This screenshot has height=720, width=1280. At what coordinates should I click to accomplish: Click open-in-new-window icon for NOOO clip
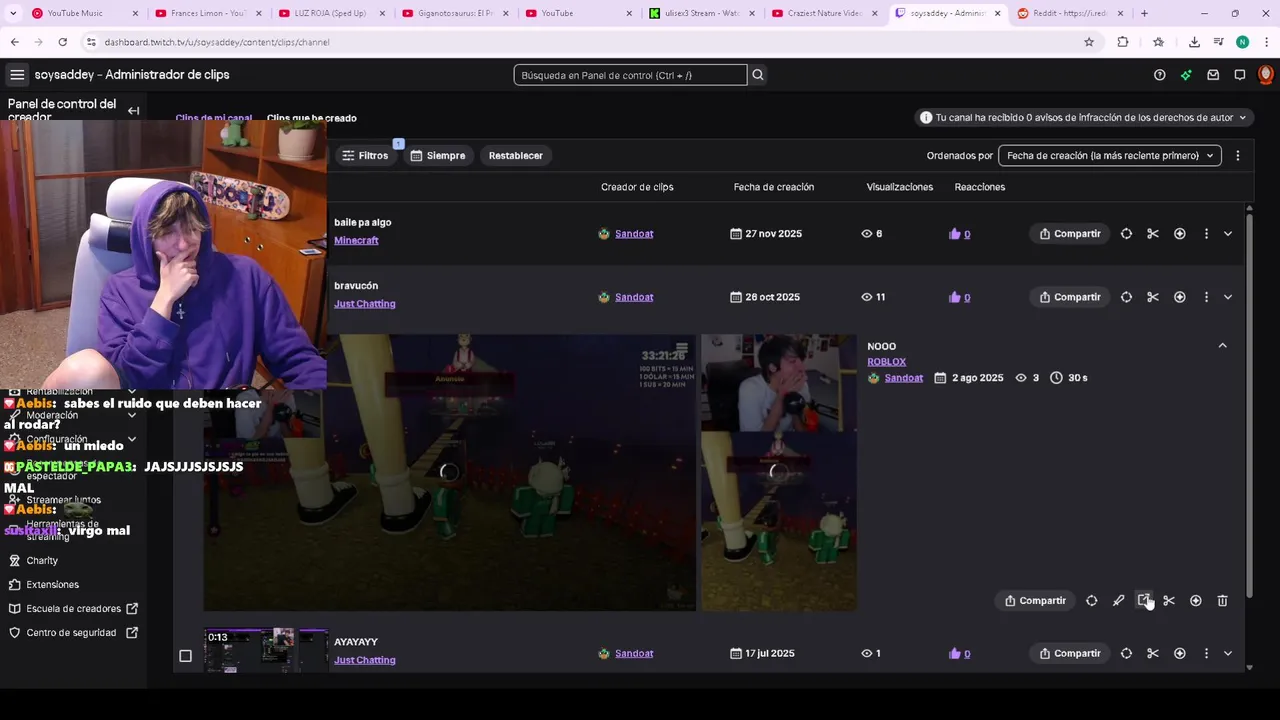click(x=1144, y=601)
